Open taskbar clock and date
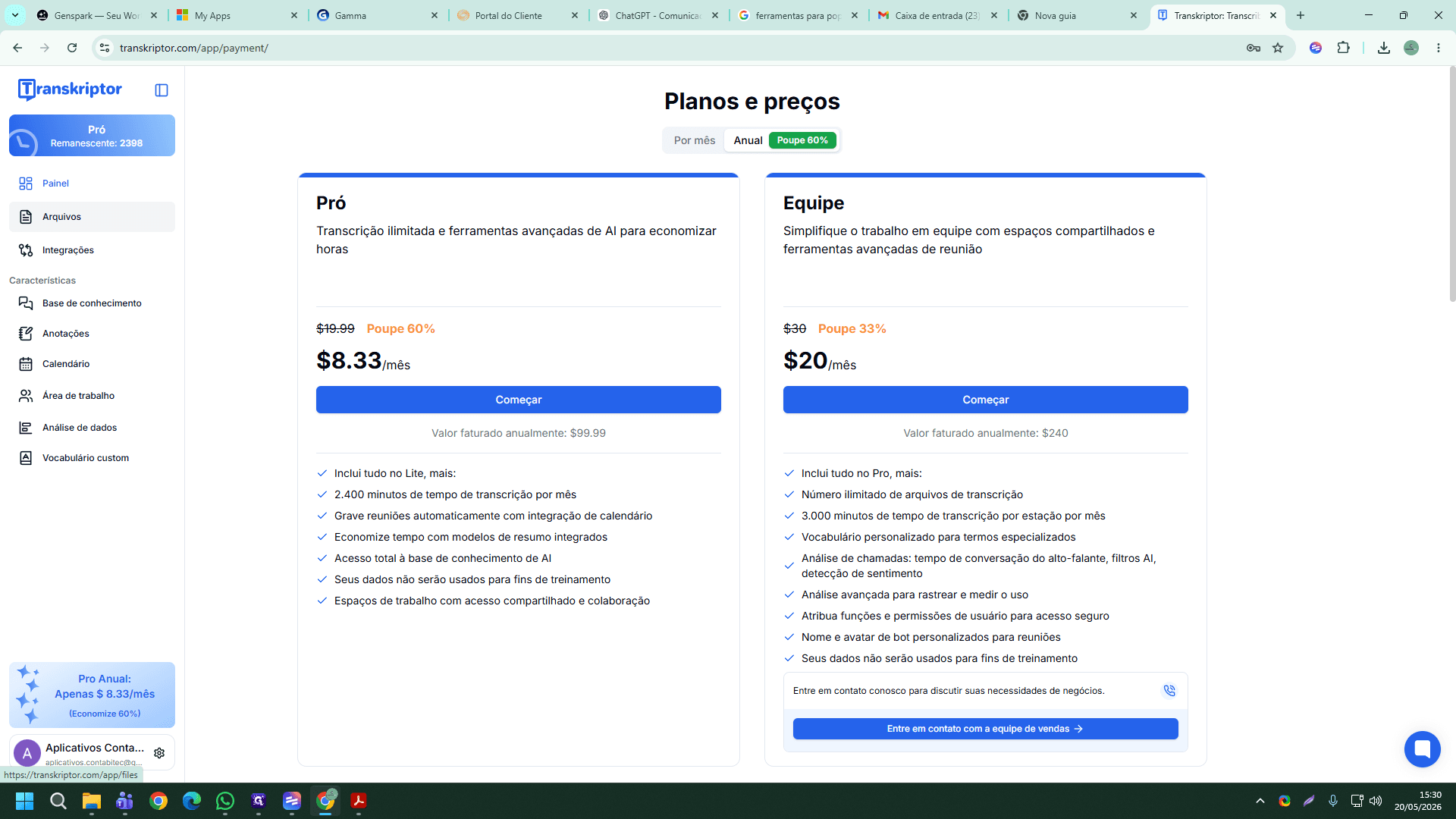Image resolution: width=1456 pixels, height=819 pixels. pos(1417,801)
